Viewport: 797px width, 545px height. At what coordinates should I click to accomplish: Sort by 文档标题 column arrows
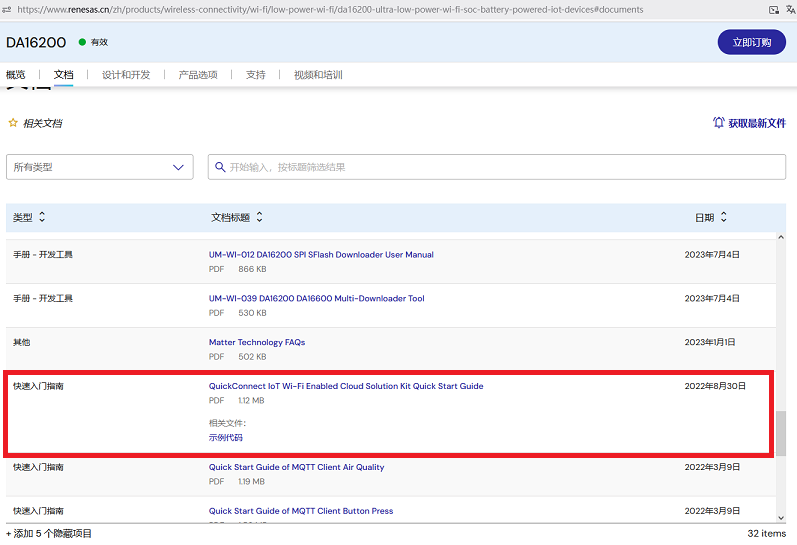260,217
